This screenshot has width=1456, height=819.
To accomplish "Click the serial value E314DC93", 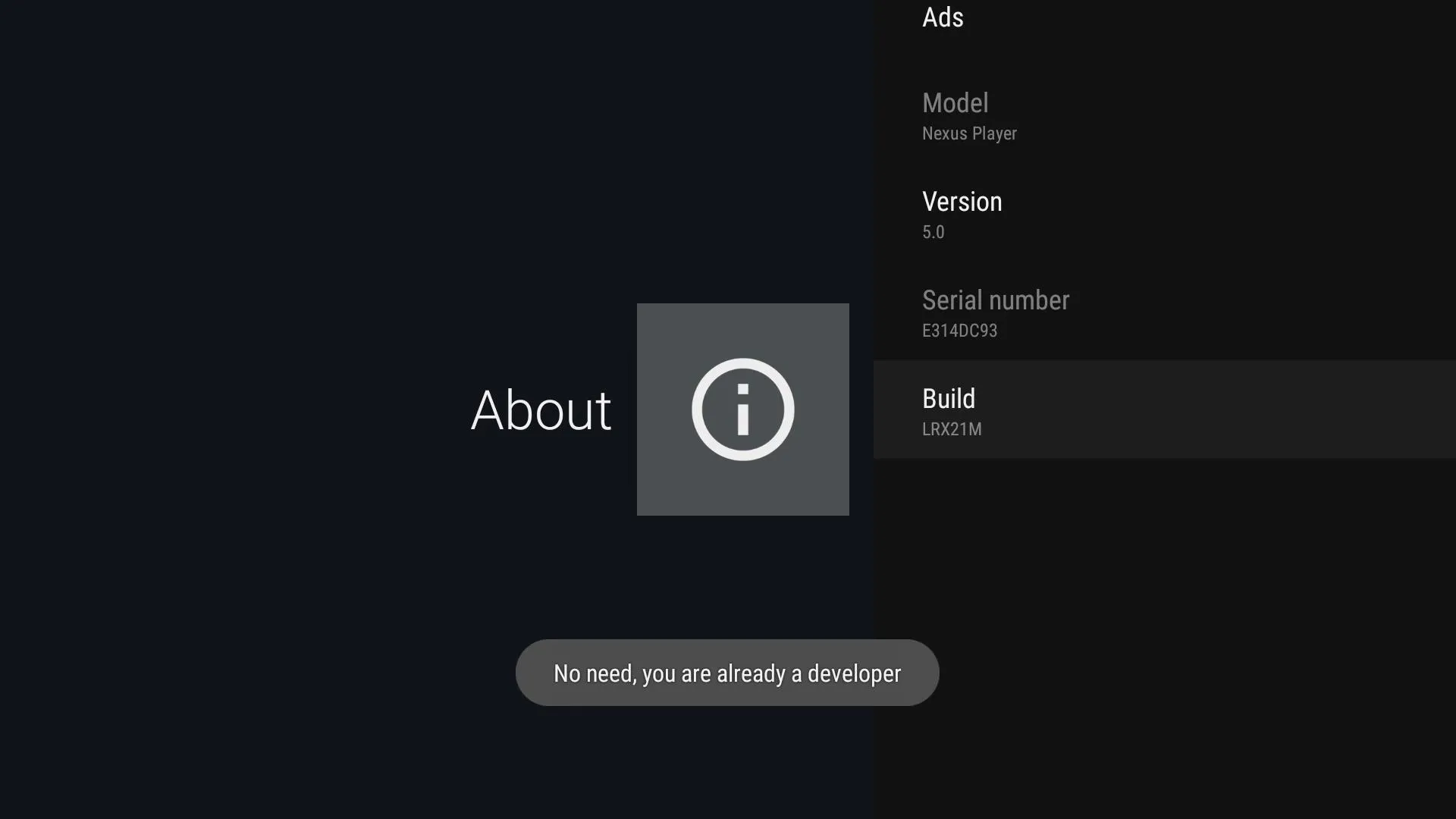I will [x=959, y=331].
